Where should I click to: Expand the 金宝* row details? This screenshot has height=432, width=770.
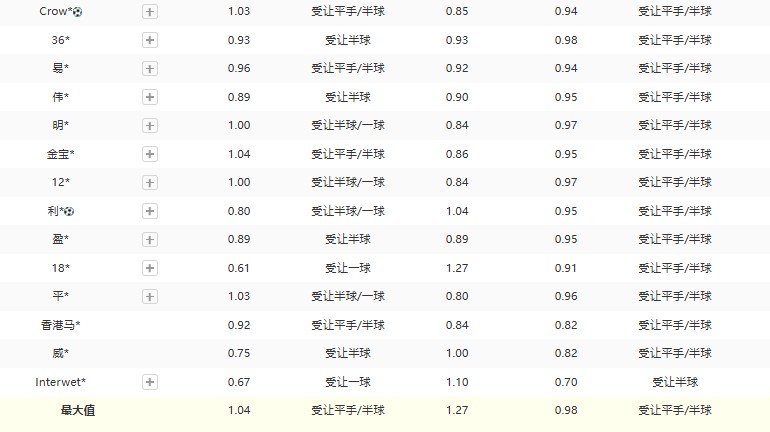click(150, 154)
